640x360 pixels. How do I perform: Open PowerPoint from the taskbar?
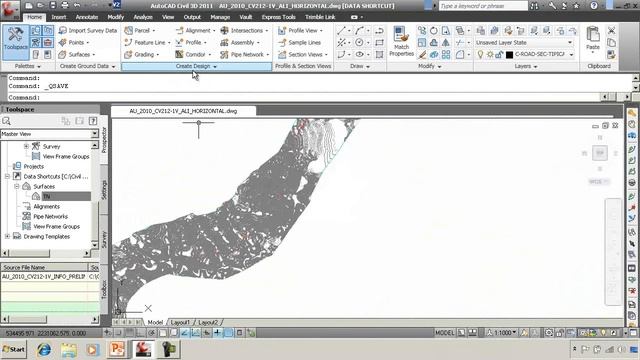(x=117, y=350)
